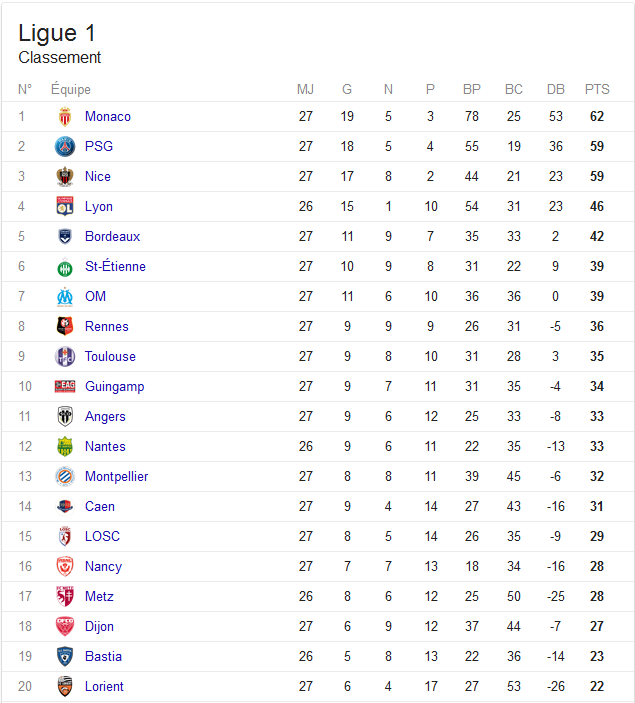Click the AS Monaco club crest
The width and height of the screenshot is (635, 703).
(x=65, y=117)
